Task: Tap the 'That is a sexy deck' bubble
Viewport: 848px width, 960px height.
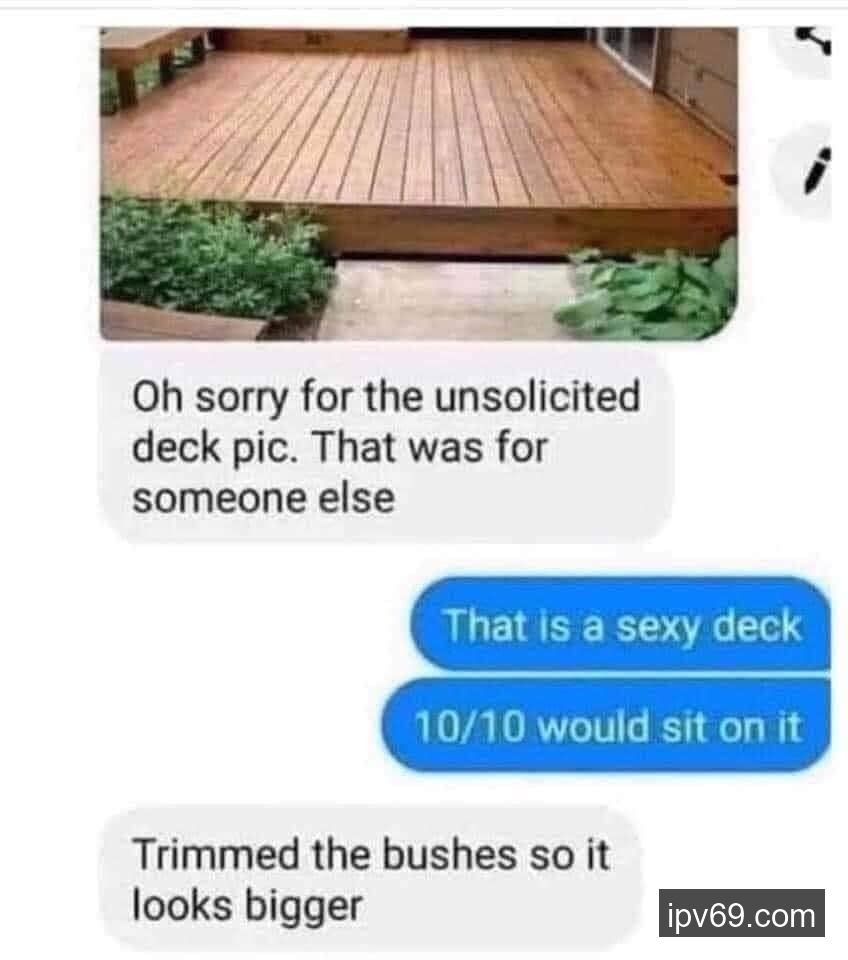Action: point(620,625)
